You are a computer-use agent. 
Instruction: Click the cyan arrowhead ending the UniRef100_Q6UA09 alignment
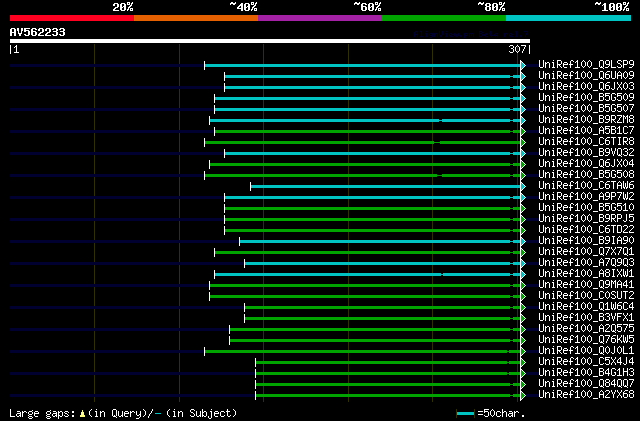point(523,76)
